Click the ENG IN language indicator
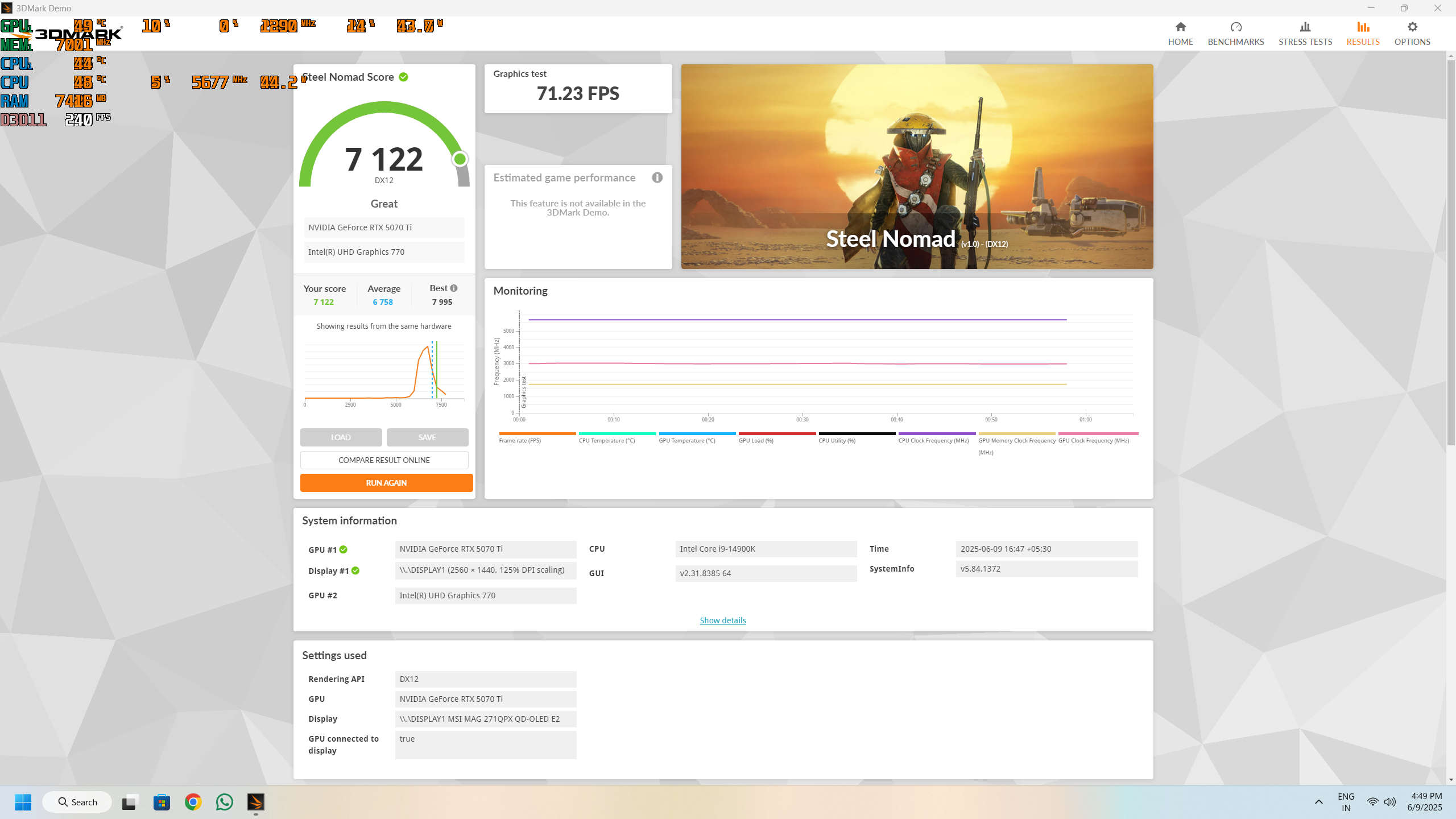 1346,802
